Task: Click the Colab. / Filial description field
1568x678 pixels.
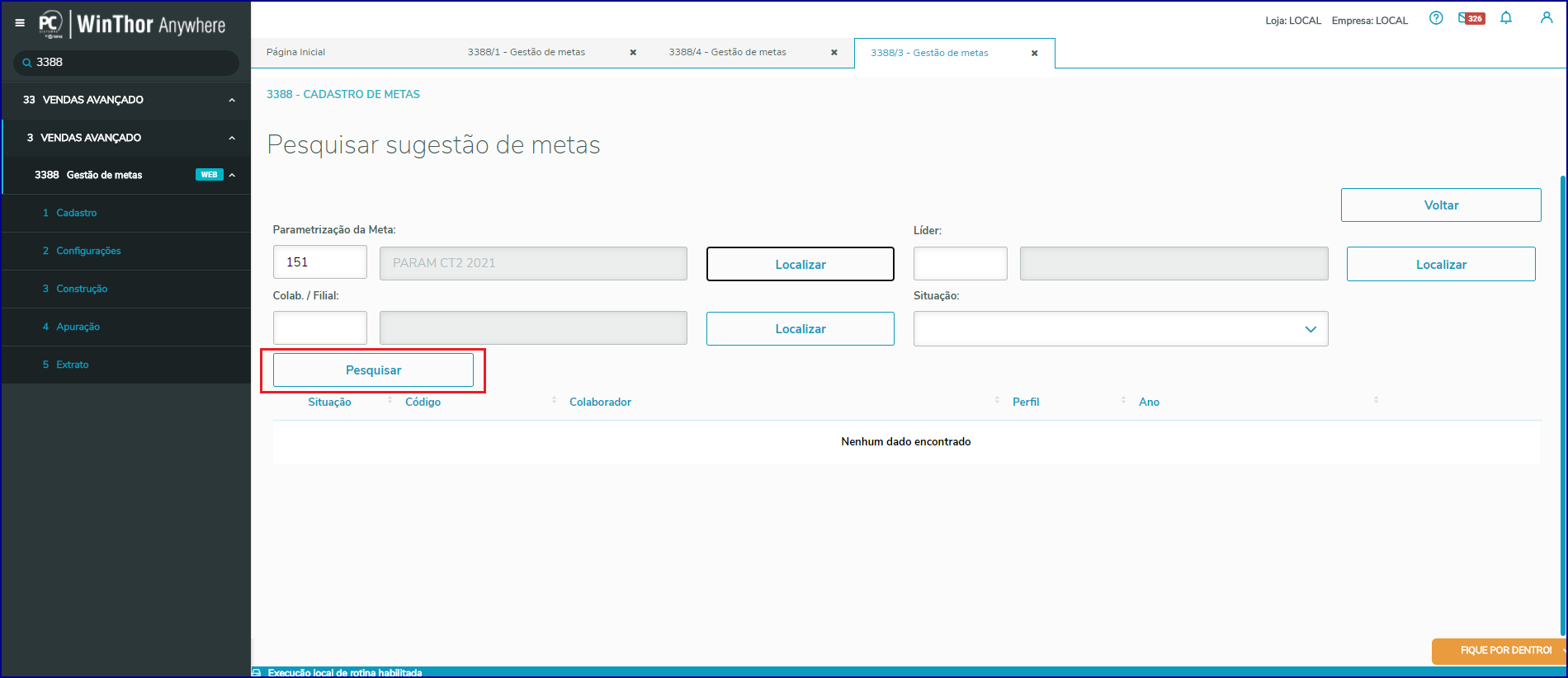Action: click(533, 327)
